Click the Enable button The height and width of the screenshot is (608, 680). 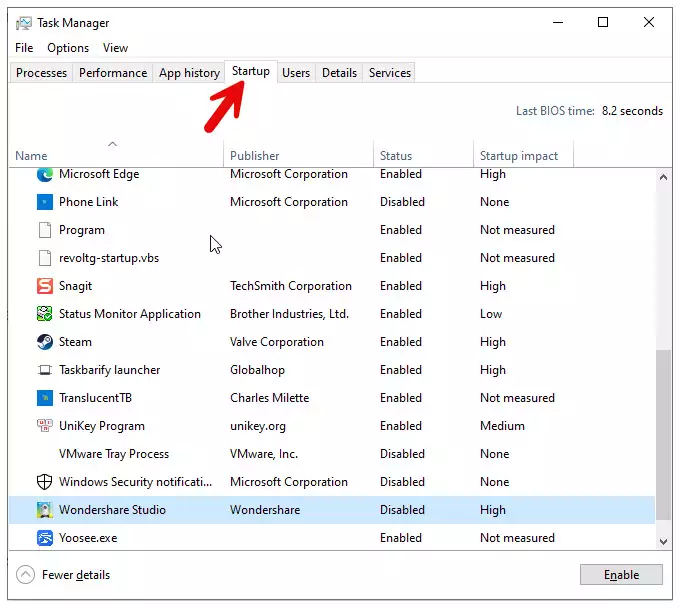click(621, 575)
